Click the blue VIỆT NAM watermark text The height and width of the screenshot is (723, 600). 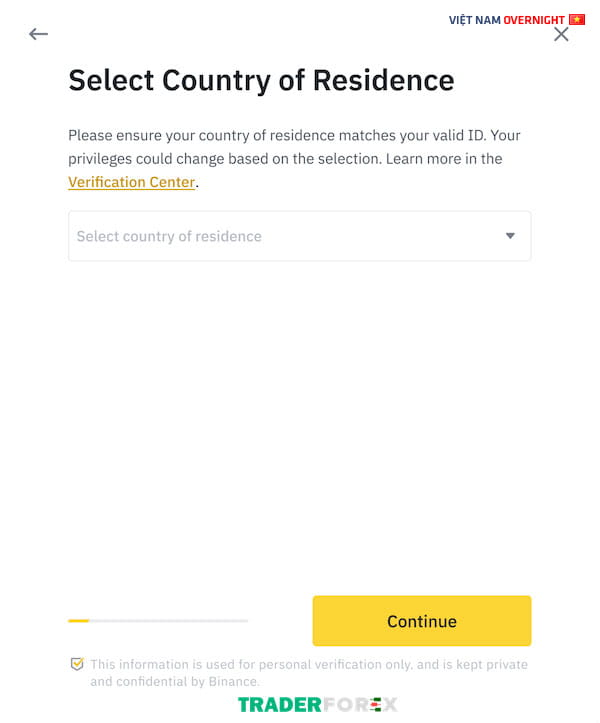475,20
